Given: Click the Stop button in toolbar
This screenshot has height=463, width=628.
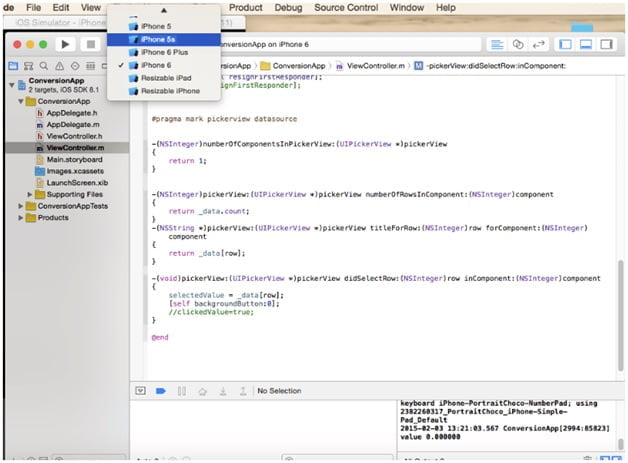Looking at the screenshot, I should point(90,44).
